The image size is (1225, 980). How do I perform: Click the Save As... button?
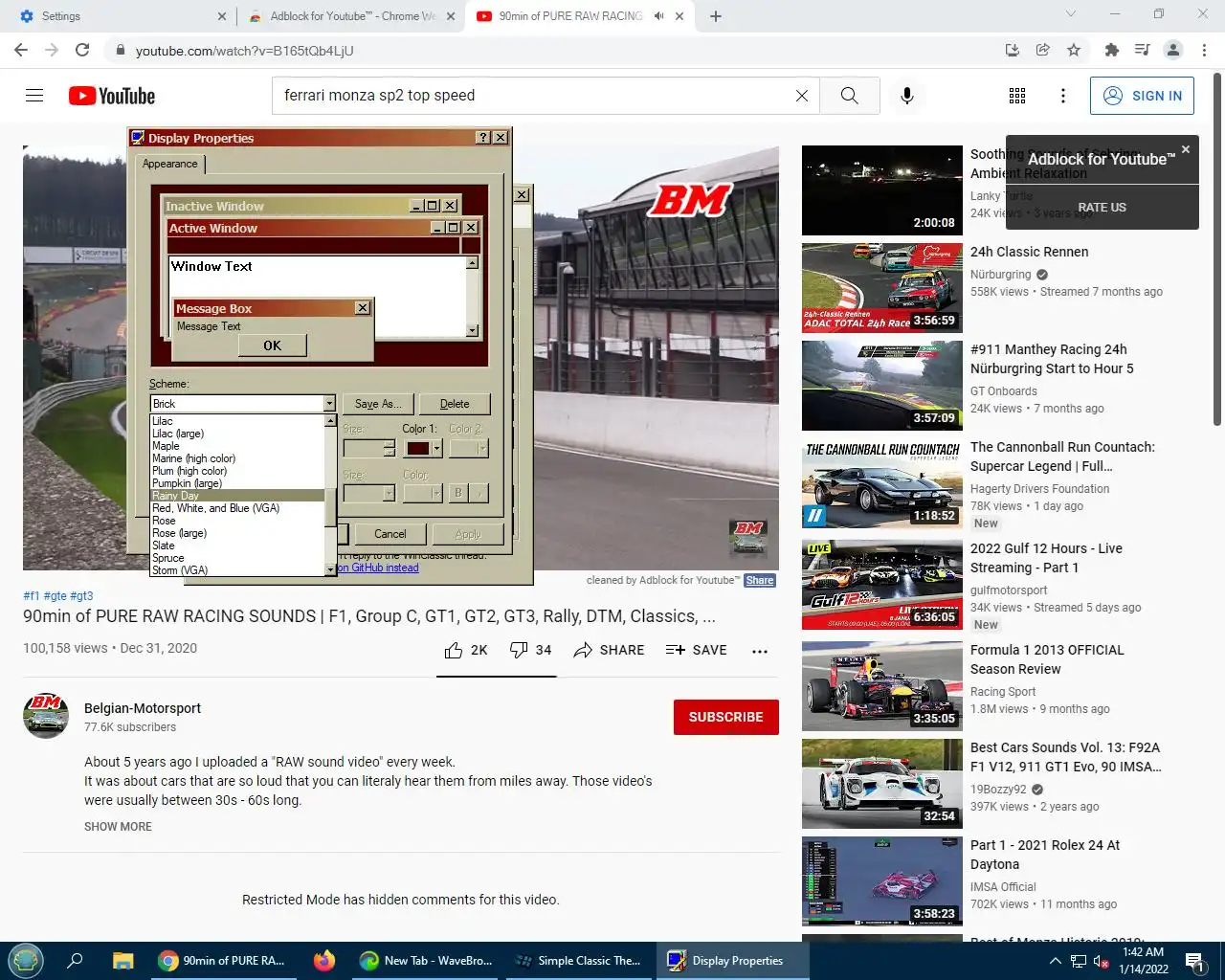pyautogui.click(x=378, y=404)
